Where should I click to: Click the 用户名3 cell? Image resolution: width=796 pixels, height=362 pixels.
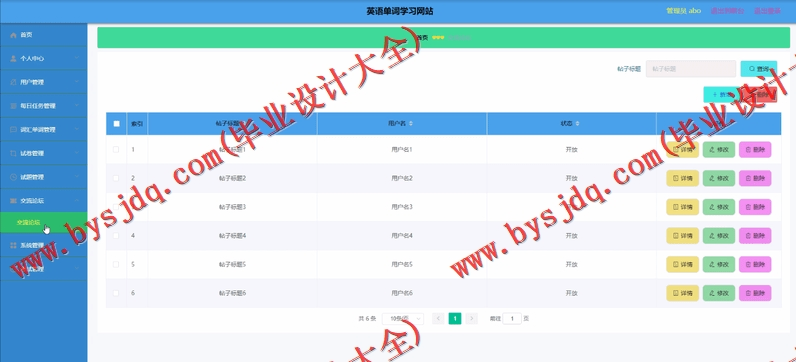[x=402, y=207]
